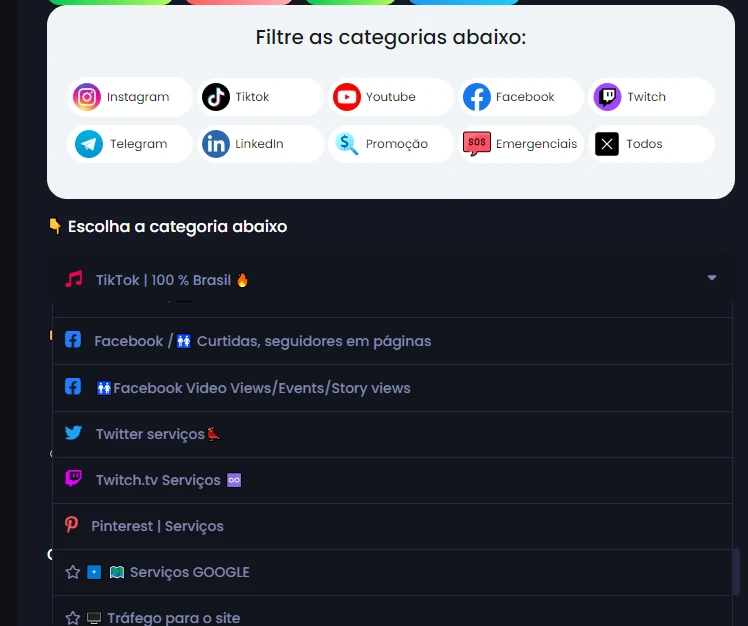Select Twitter serviços from the list
This screenshot has height=626, width=748.
tap(392, 434)
